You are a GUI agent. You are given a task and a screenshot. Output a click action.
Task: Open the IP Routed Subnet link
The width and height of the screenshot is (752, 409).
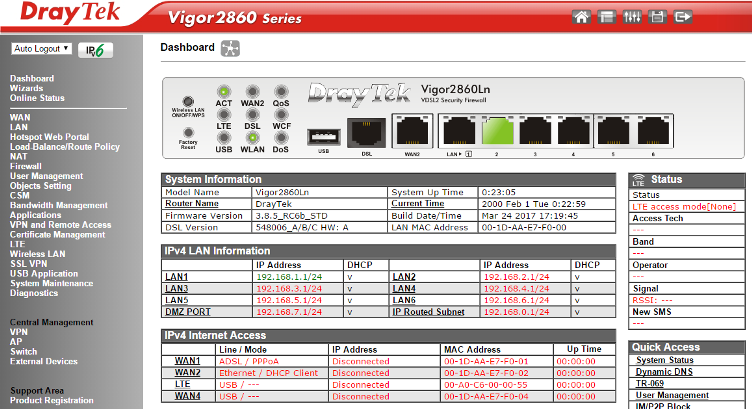pyautogui.click(x=428, y=312)
